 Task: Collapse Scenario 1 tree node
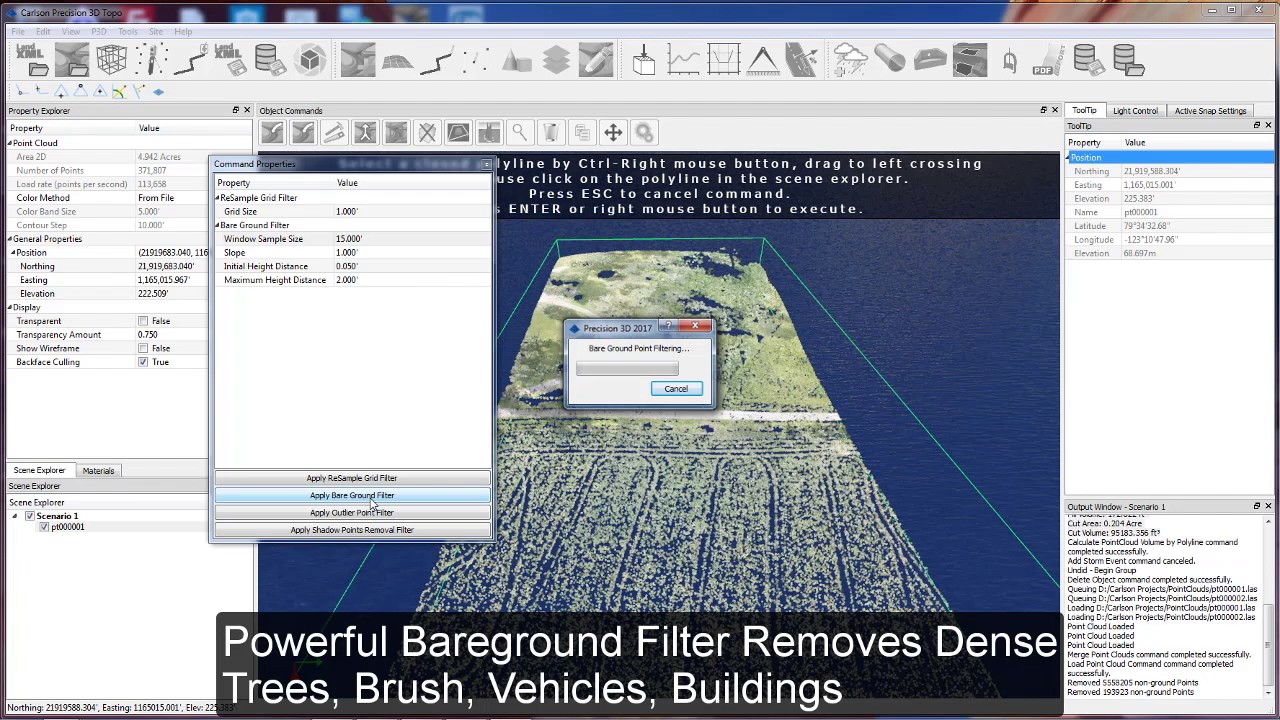coord(14,516)
